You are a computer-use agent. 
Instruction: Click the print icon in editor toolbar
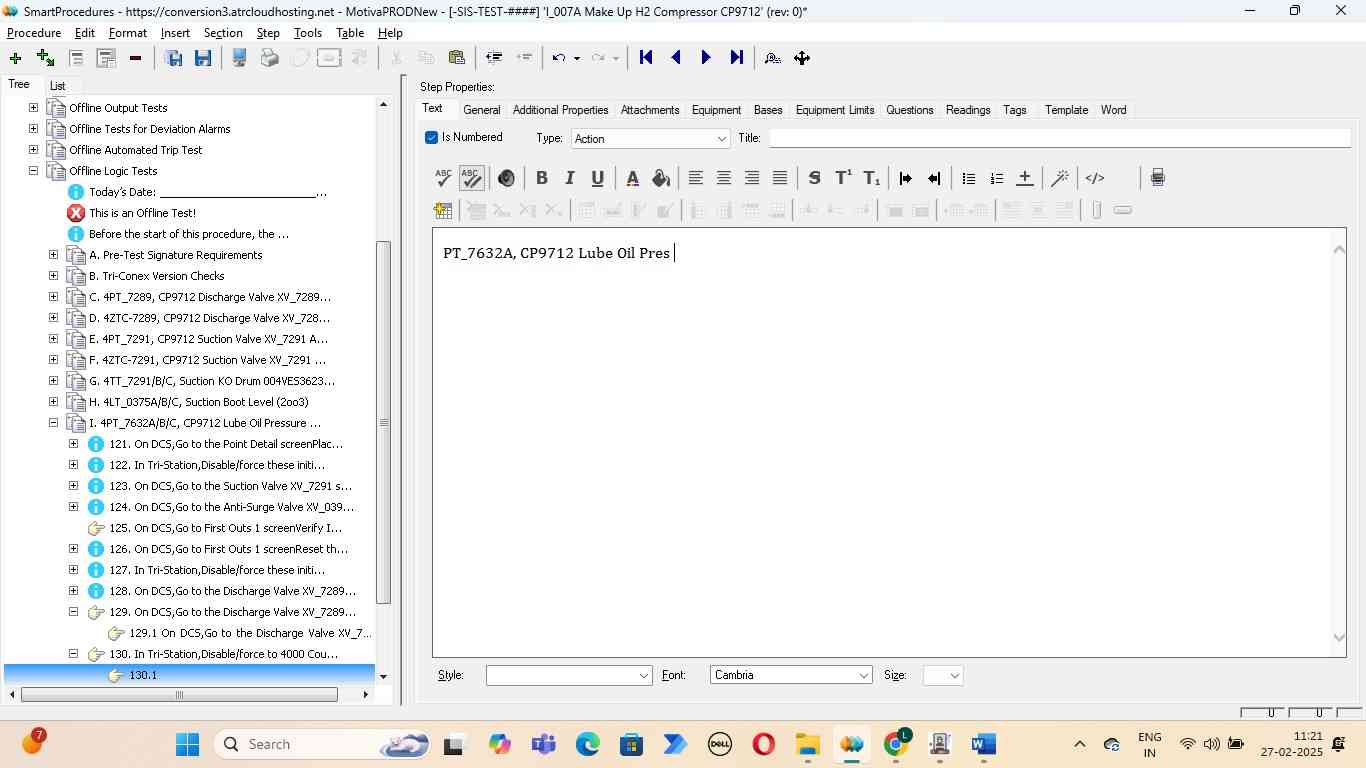click(1157, 178)
